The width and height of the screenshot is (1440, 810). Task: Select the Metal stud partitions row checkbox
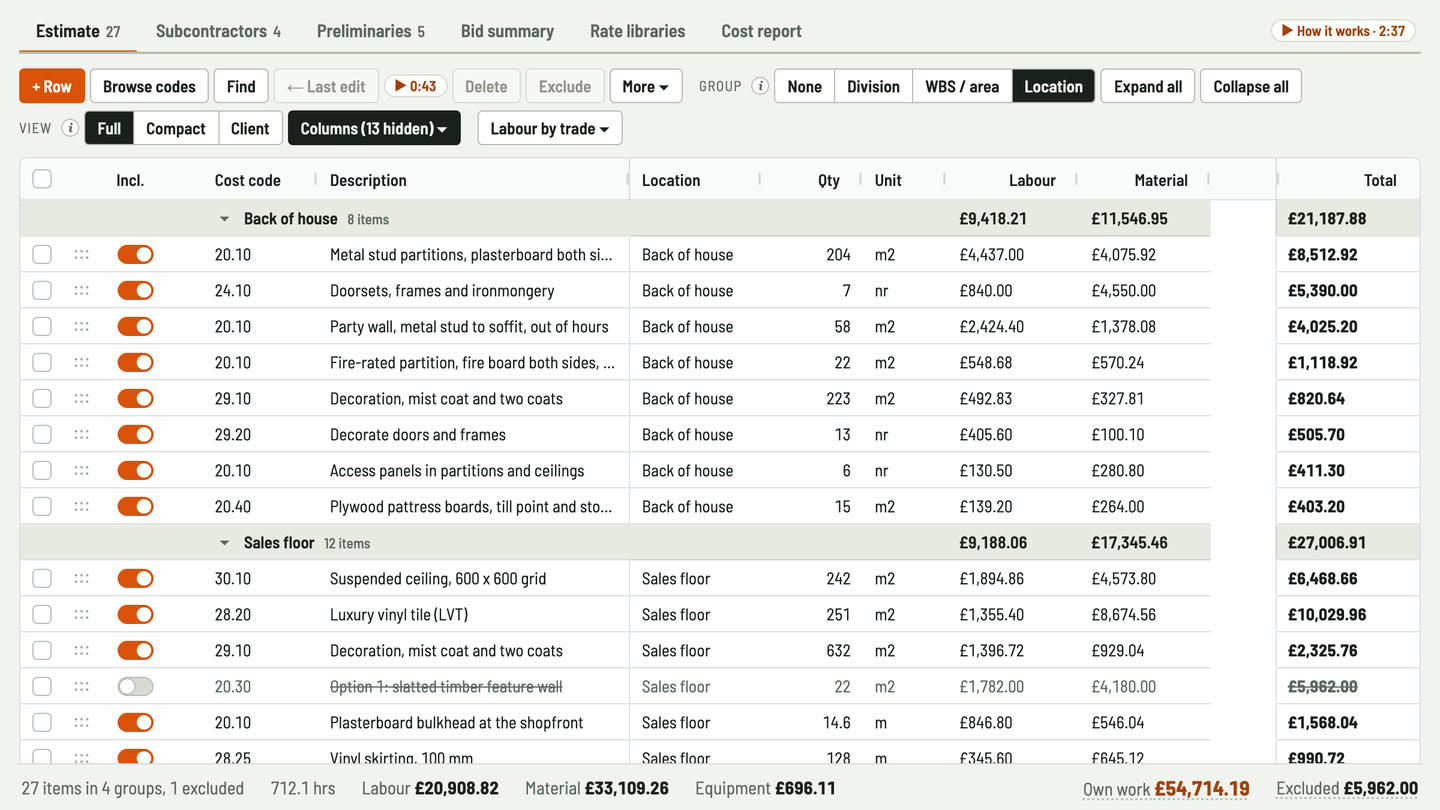point(42,255)
